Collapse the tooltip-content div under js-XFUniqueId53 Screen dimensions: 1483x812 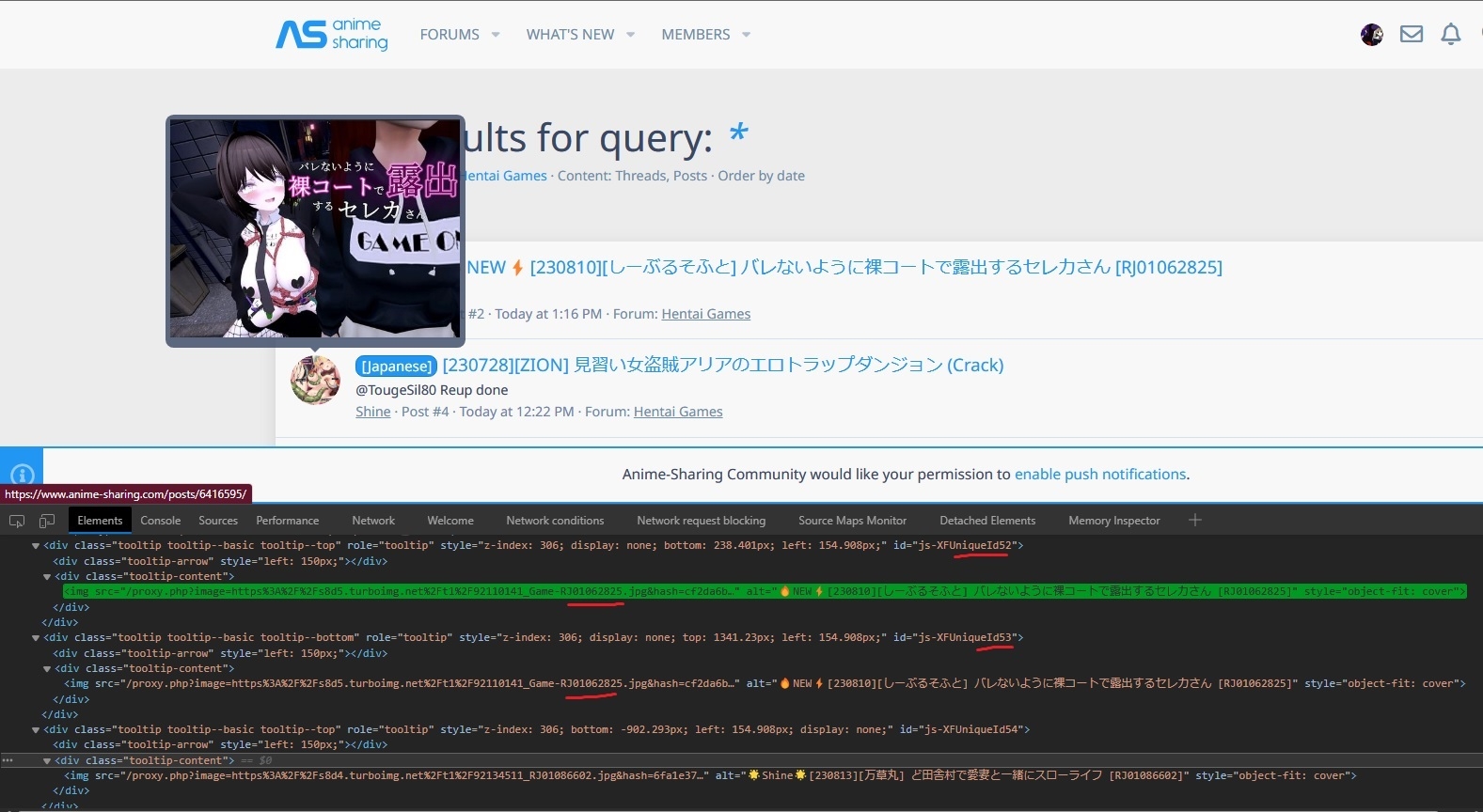point(47,669)
